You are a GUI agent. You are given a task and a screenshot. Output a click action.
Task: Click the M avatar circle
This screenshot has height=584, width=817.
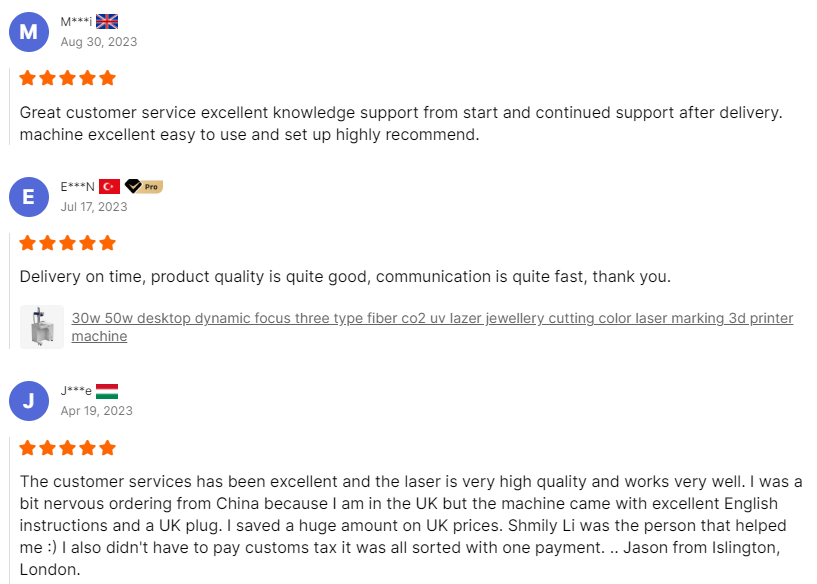click(x=28, y=32)
